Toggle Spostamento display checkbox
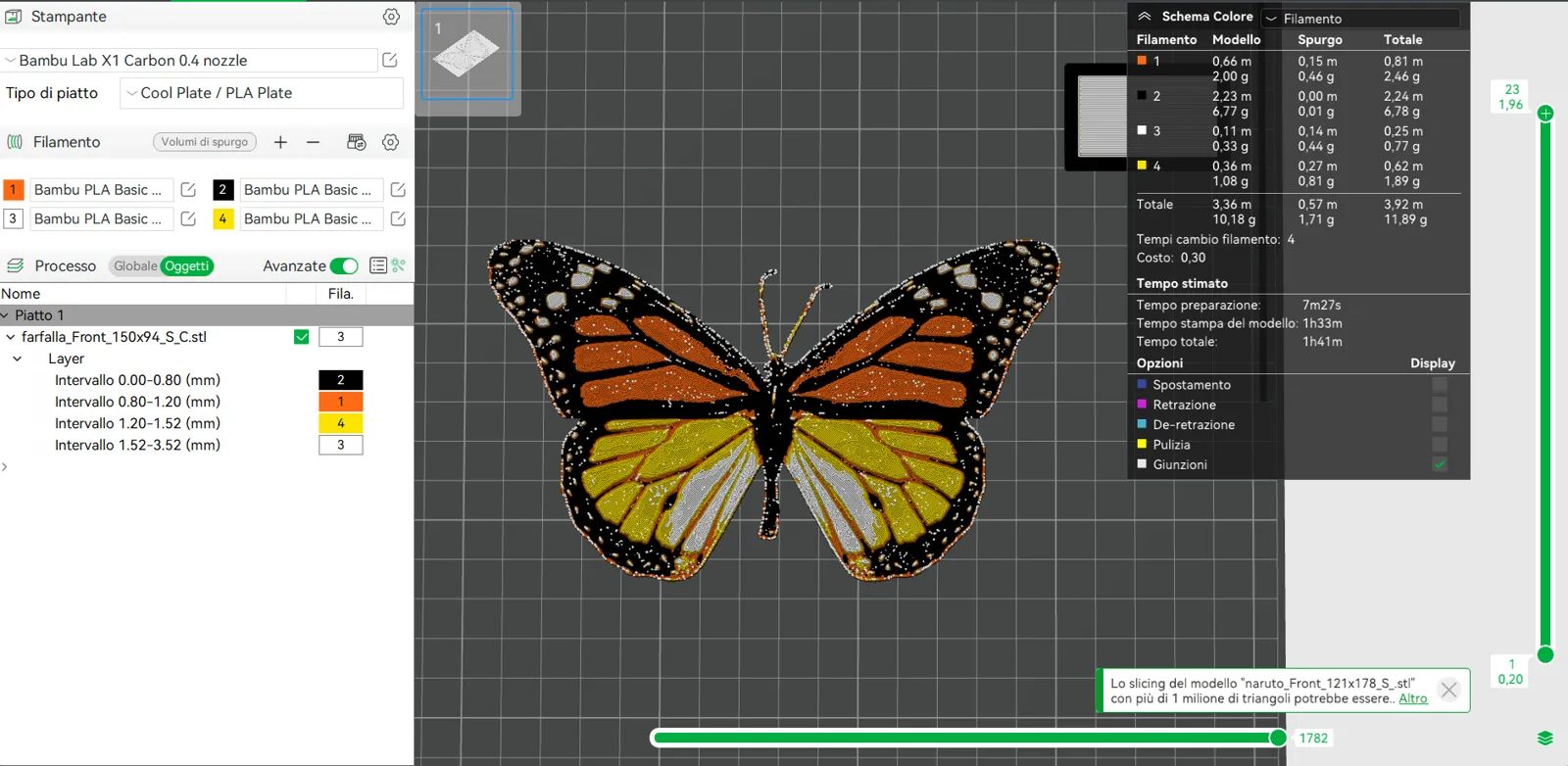The width and height of the screenshot is (1568, 766). pos(1440,385)
